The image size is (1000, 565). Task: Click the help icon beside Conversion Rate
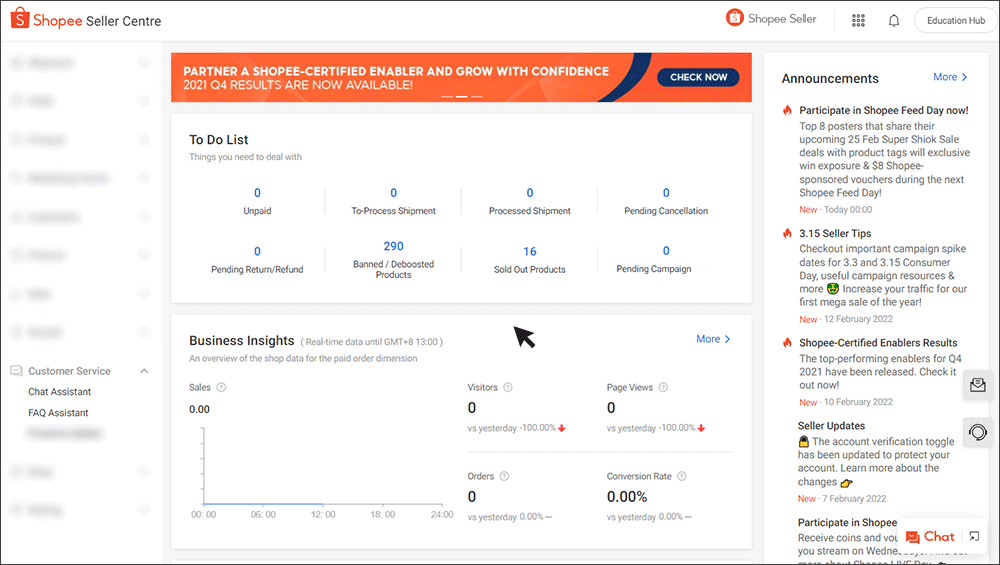pos(683,477)
